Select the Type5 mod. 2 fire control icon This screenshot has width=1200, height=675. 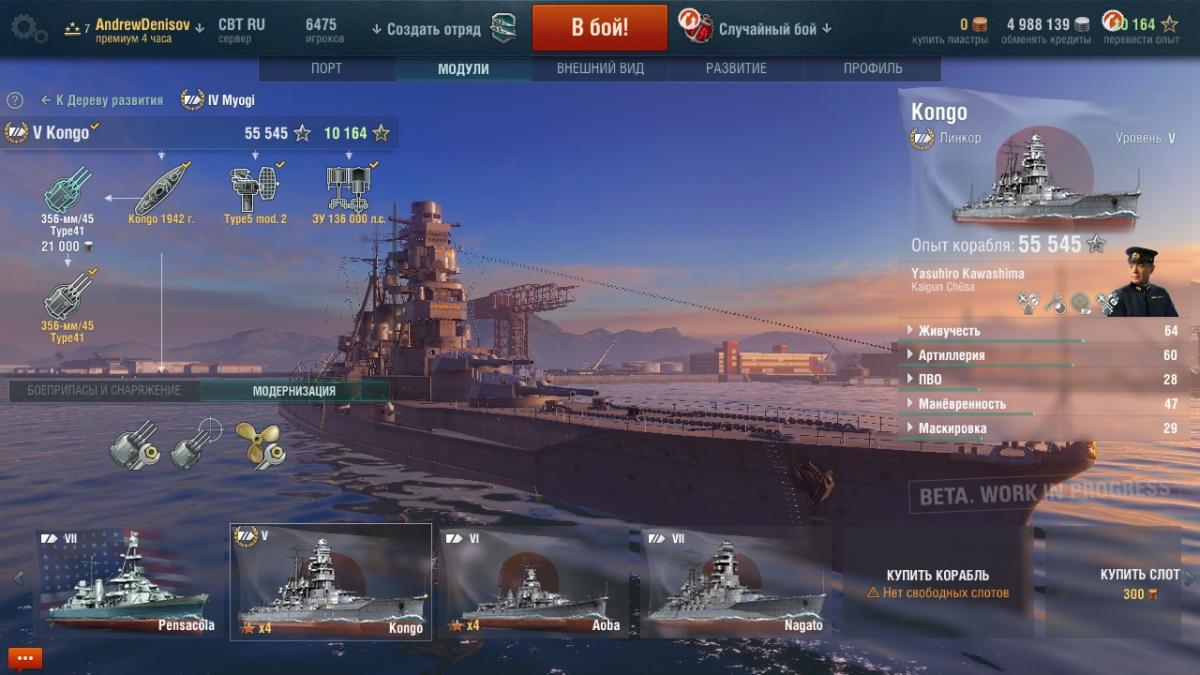click(255, 186)
